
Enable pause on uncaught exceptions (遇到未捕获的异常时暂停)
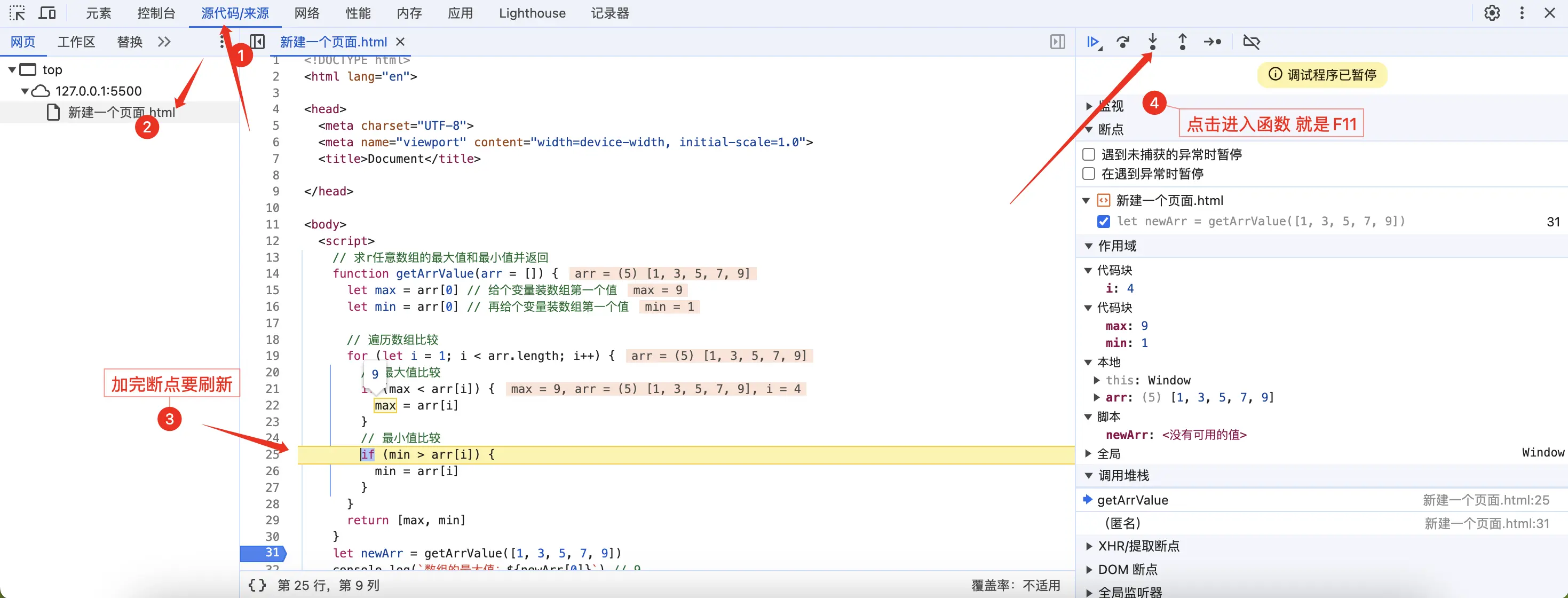[x=1088, y=154]
